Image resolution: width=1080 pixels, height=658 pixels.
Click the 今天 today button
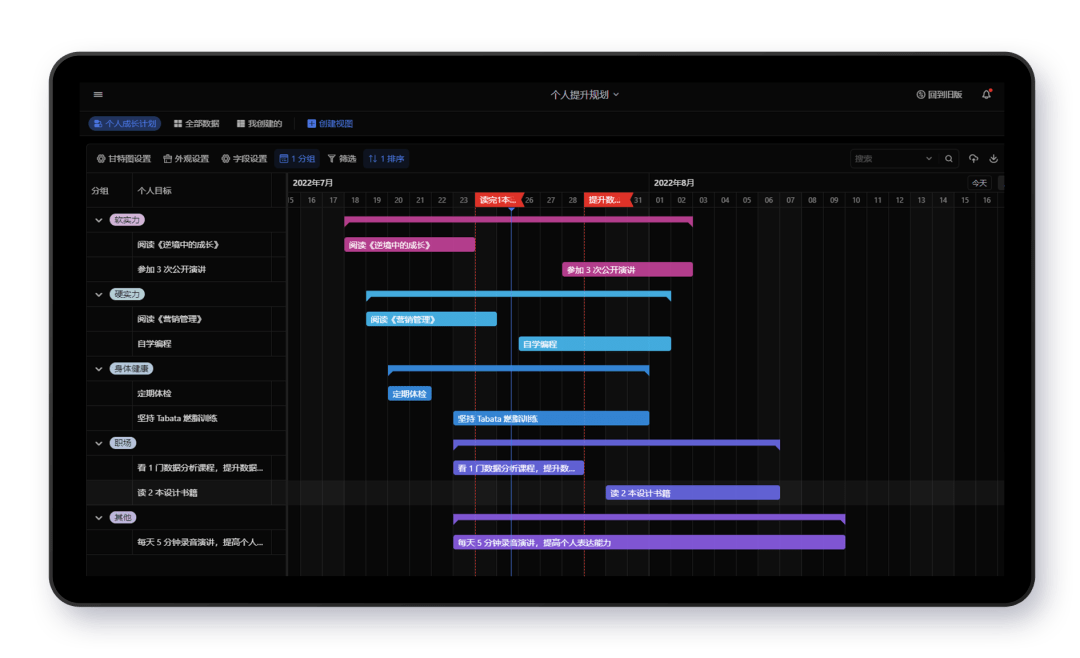point(979,183)
